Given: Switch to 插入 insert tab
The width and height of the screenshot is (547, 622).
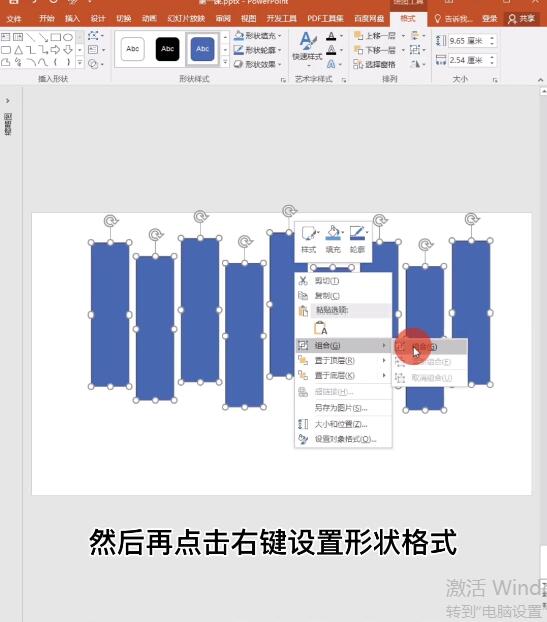Looking at the screenshot, I should point(72,18).
